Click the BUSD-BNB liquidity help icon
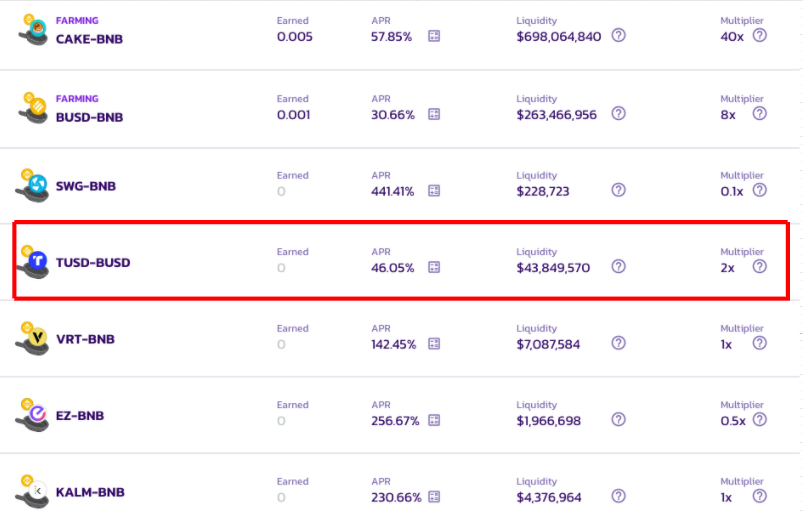Viewport: 803px width, 518px height. [618, 113]
